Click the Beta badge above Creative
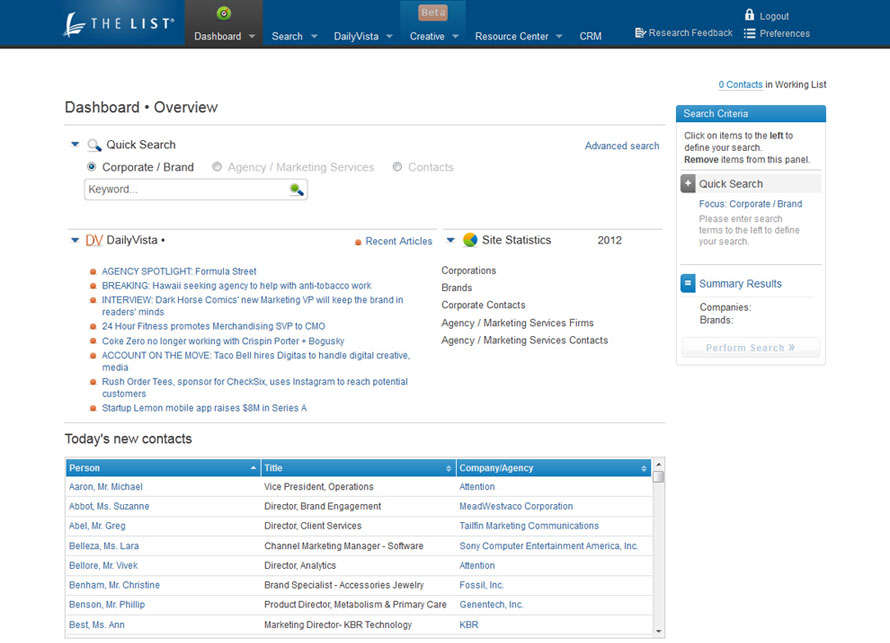 tap(433, 12)
